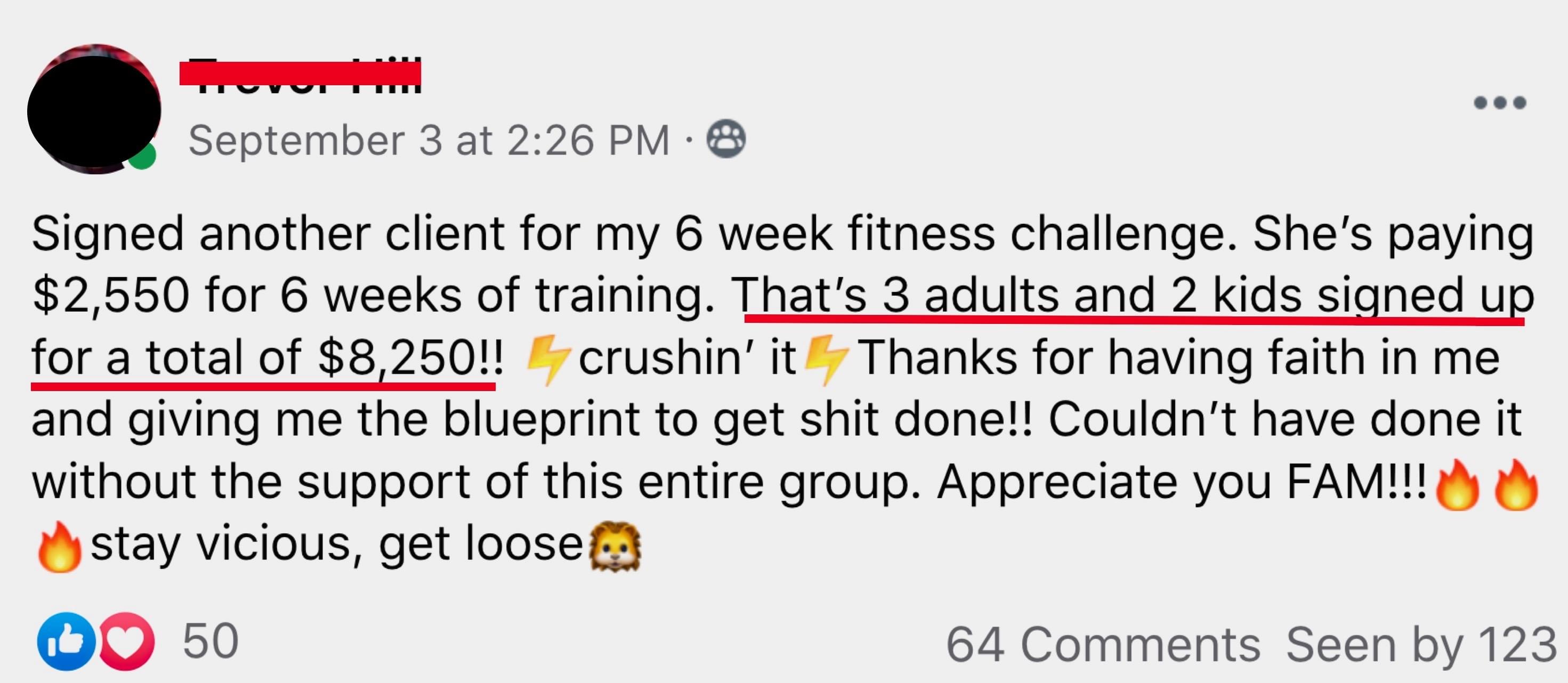
Task: Click the lion face emoji
Action: [616, 547]
